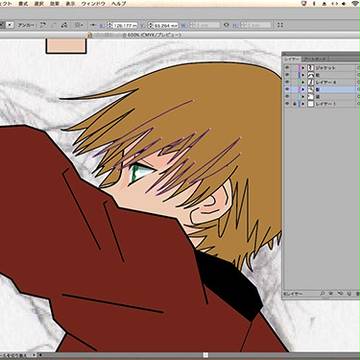Screen dimensions: 360x360
Task: Click the make clipping mask icon in Layers panel
Action: coord(331,294)
